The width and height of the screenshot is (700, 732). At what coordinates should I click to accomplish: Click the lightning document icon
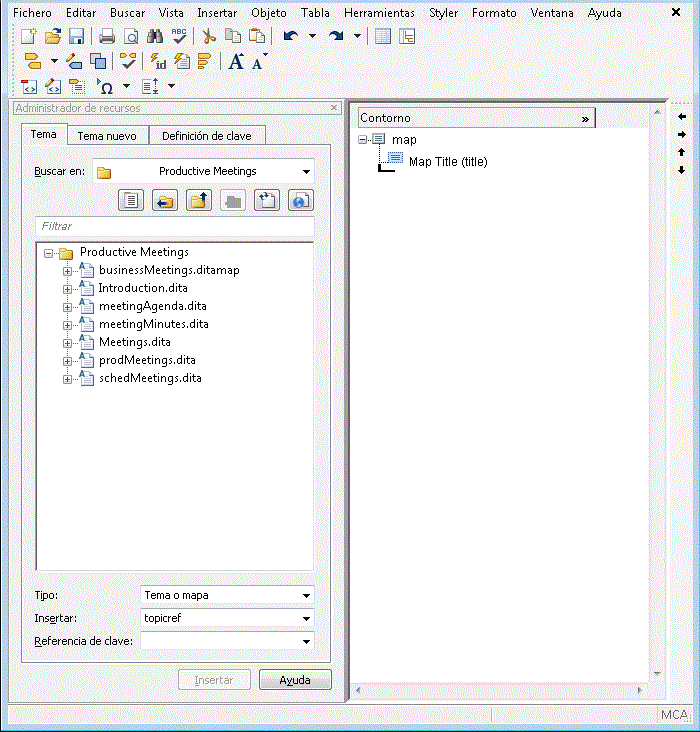pyautogui.click(x=182, y=61)
